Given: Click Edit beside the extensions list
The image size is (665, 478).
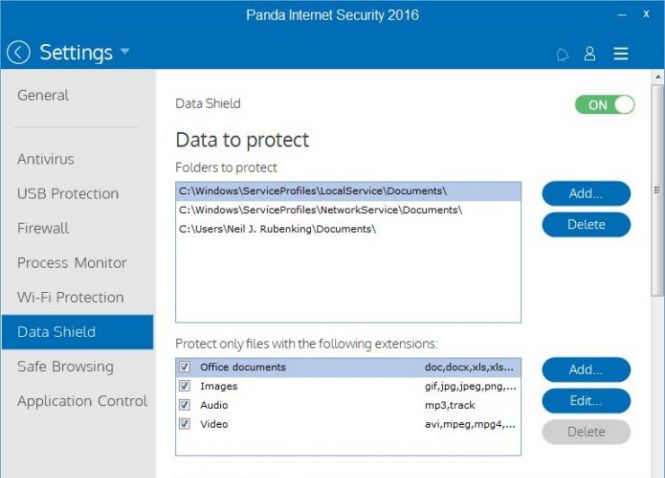Looking at the screenshot, I should [586, 401].
